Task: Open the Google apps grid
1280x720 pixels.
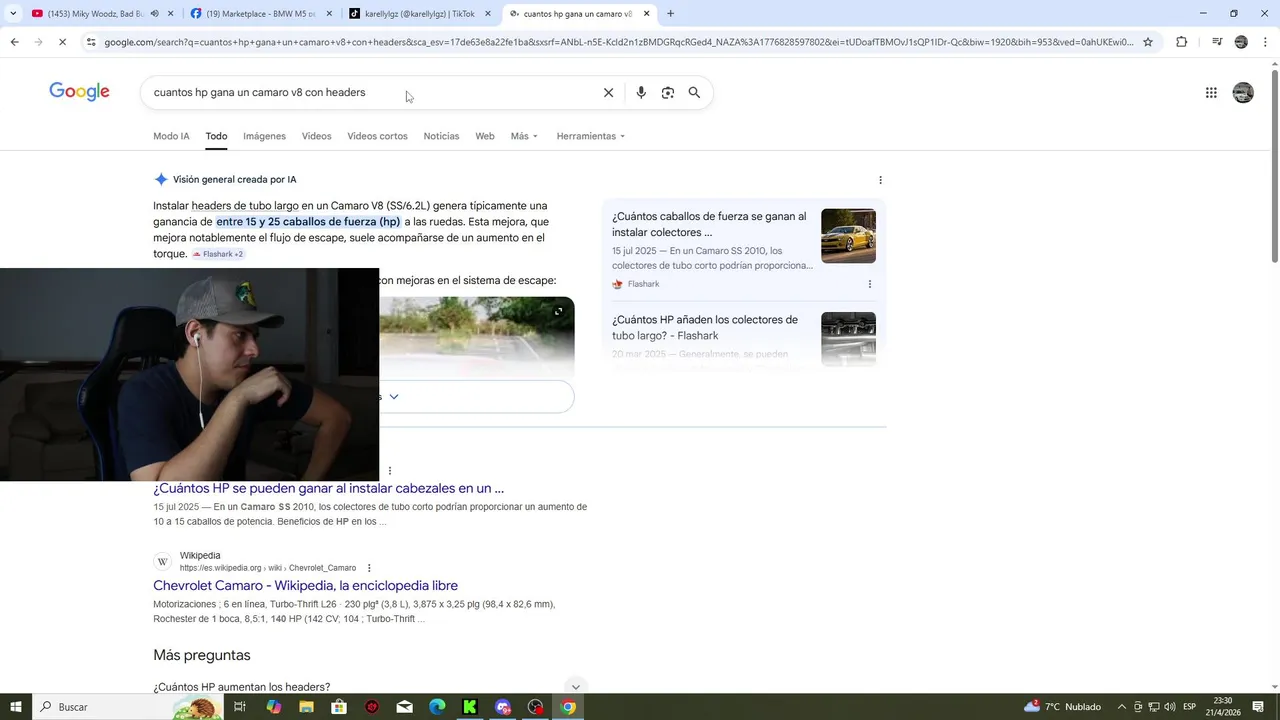Action: click(x=1211, y=92)
